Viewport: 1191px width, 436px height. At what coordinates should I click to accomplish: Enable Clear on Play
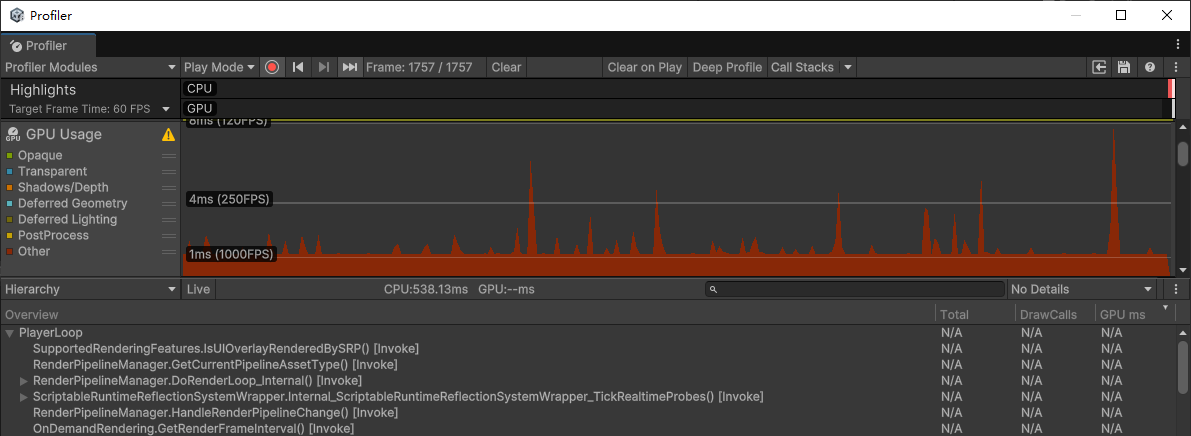click(644, 67)
